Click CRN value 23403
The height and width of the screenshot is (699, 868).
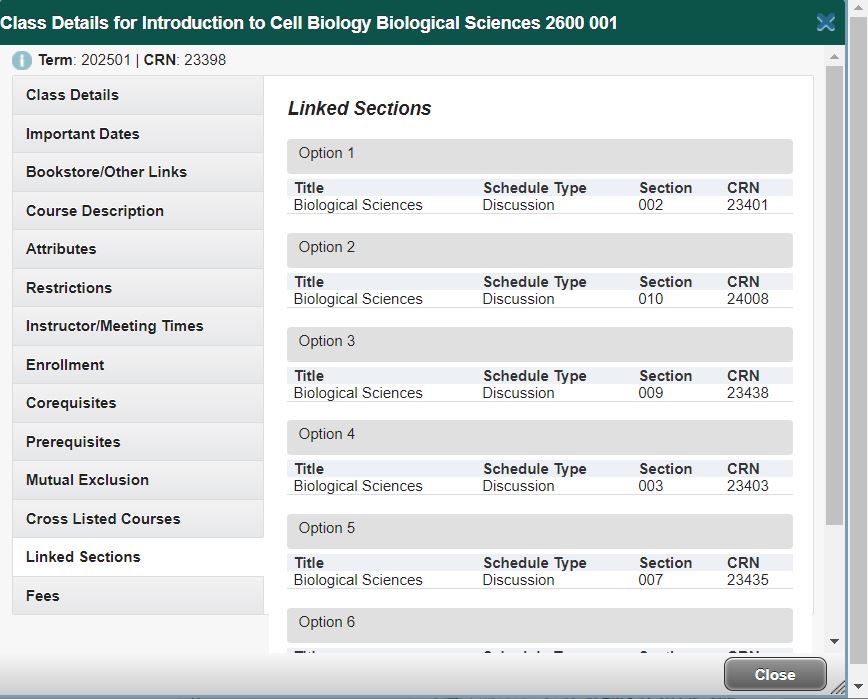(x=747, y=486)
